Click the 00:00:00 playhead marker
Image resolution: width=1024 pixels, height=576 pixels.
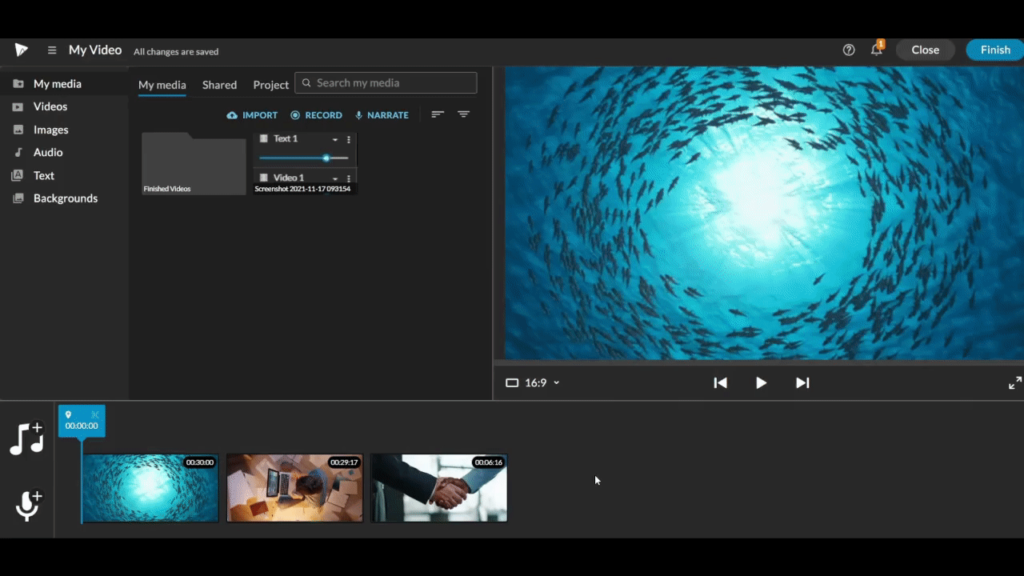coord(82,421)
